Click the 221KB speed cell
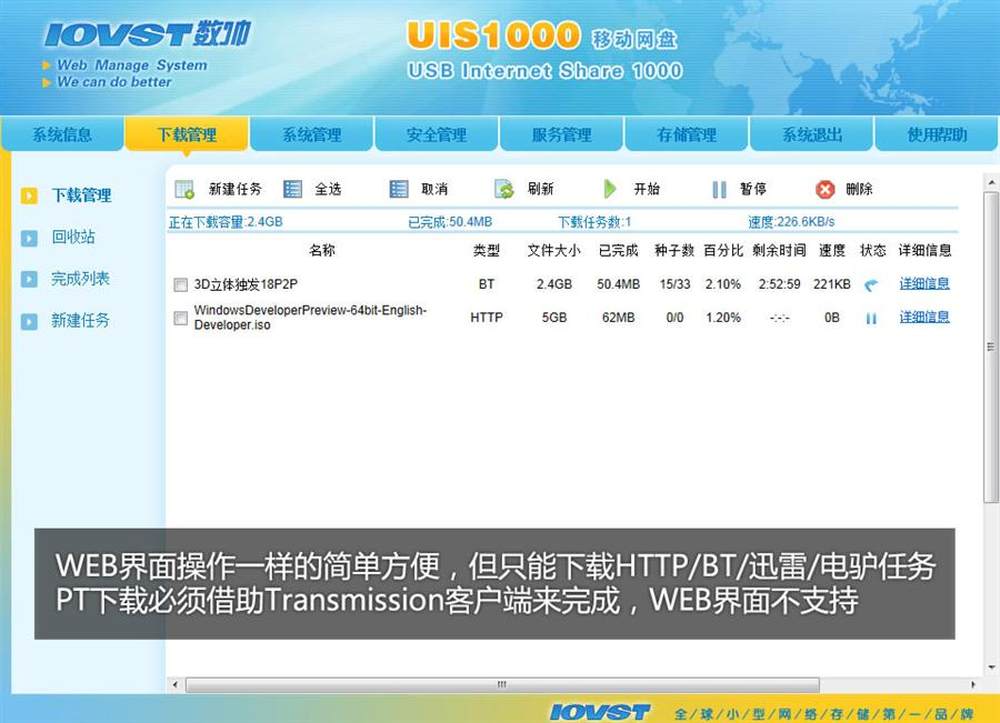The image size is (1000, 723). click(x=832, y=284)
